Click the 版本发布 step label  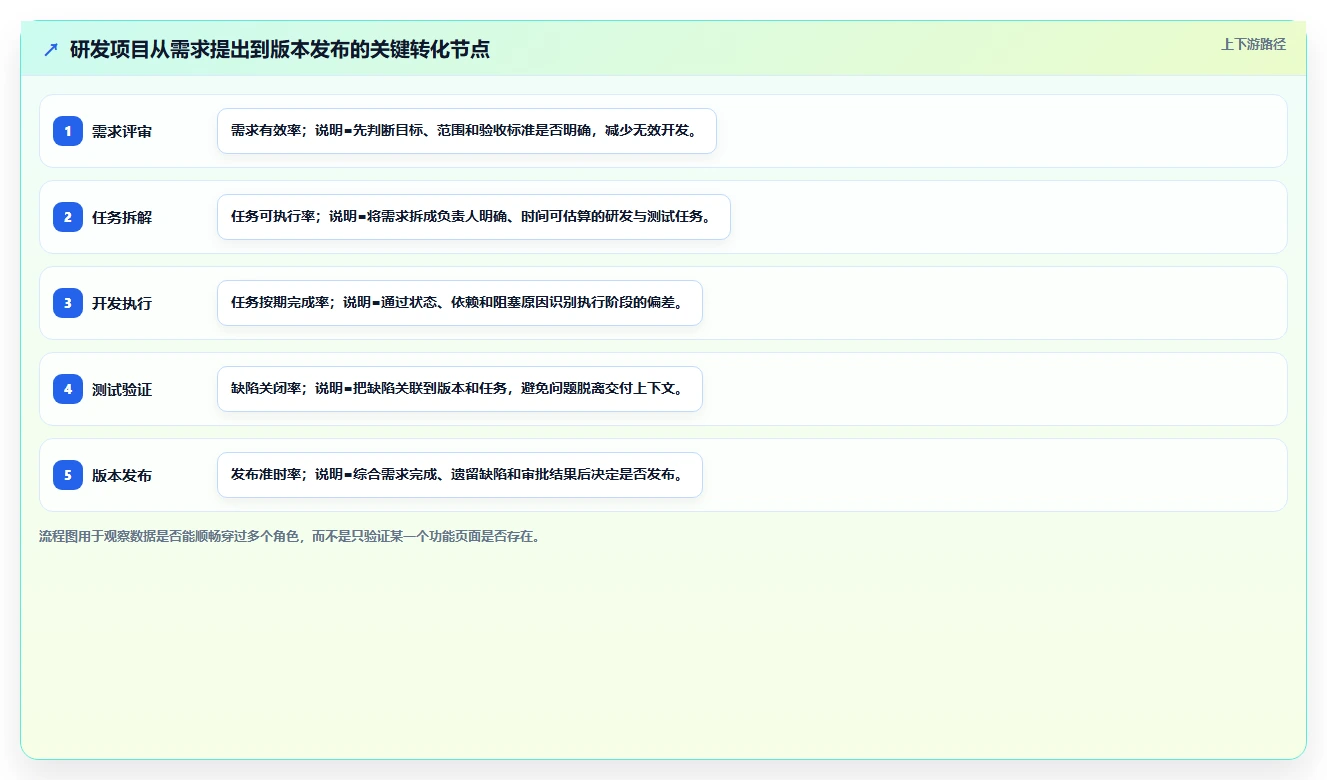click(122, 475)
